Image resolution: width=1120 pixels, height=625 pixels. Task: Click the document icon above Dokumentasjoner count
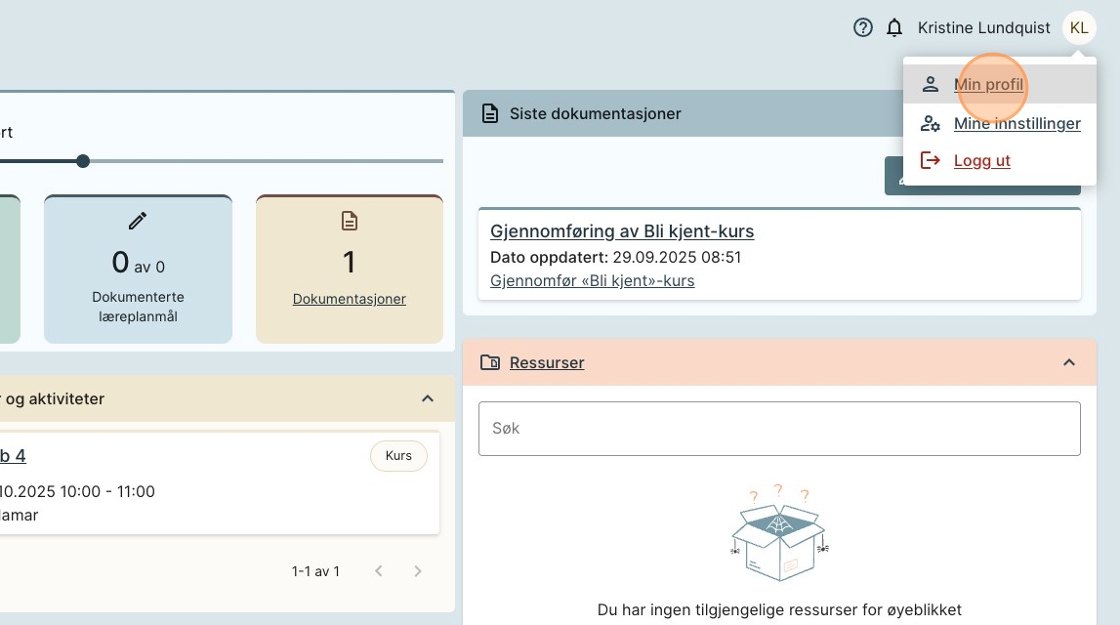349,221
